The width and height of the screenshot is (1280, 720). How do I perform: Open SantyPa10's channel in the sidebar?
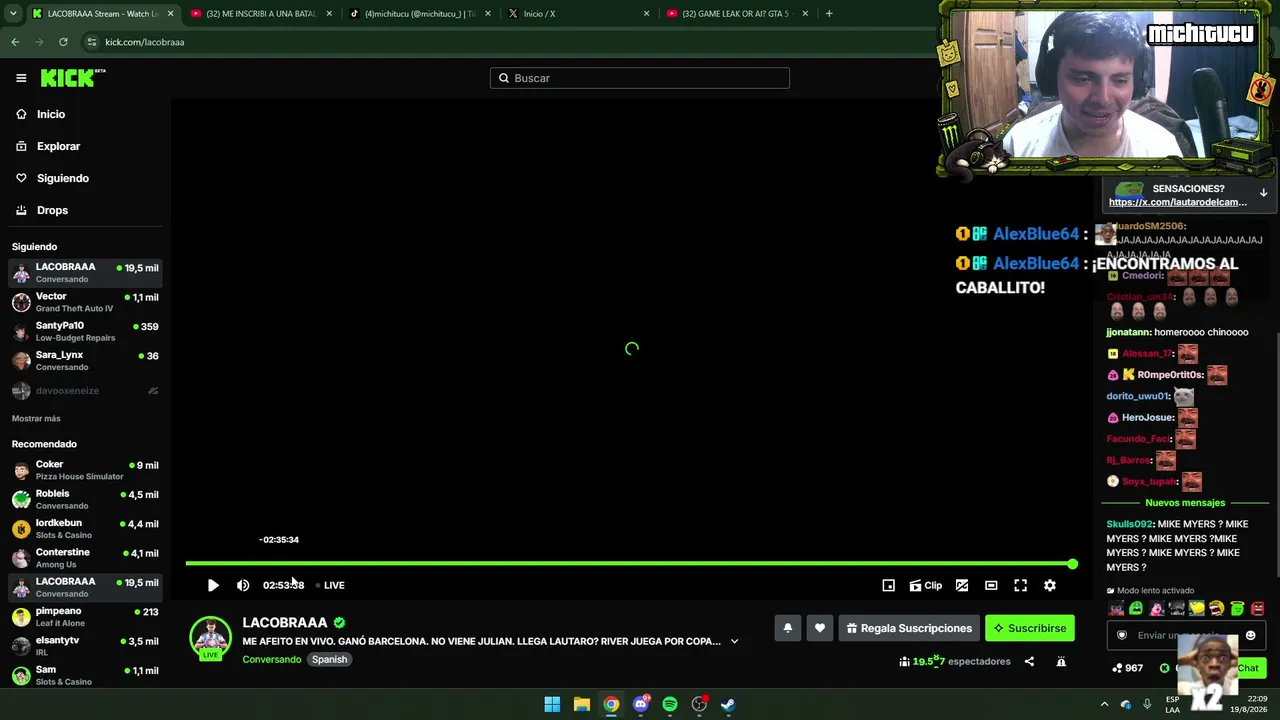pyautogui.click(x=85, y=331)
